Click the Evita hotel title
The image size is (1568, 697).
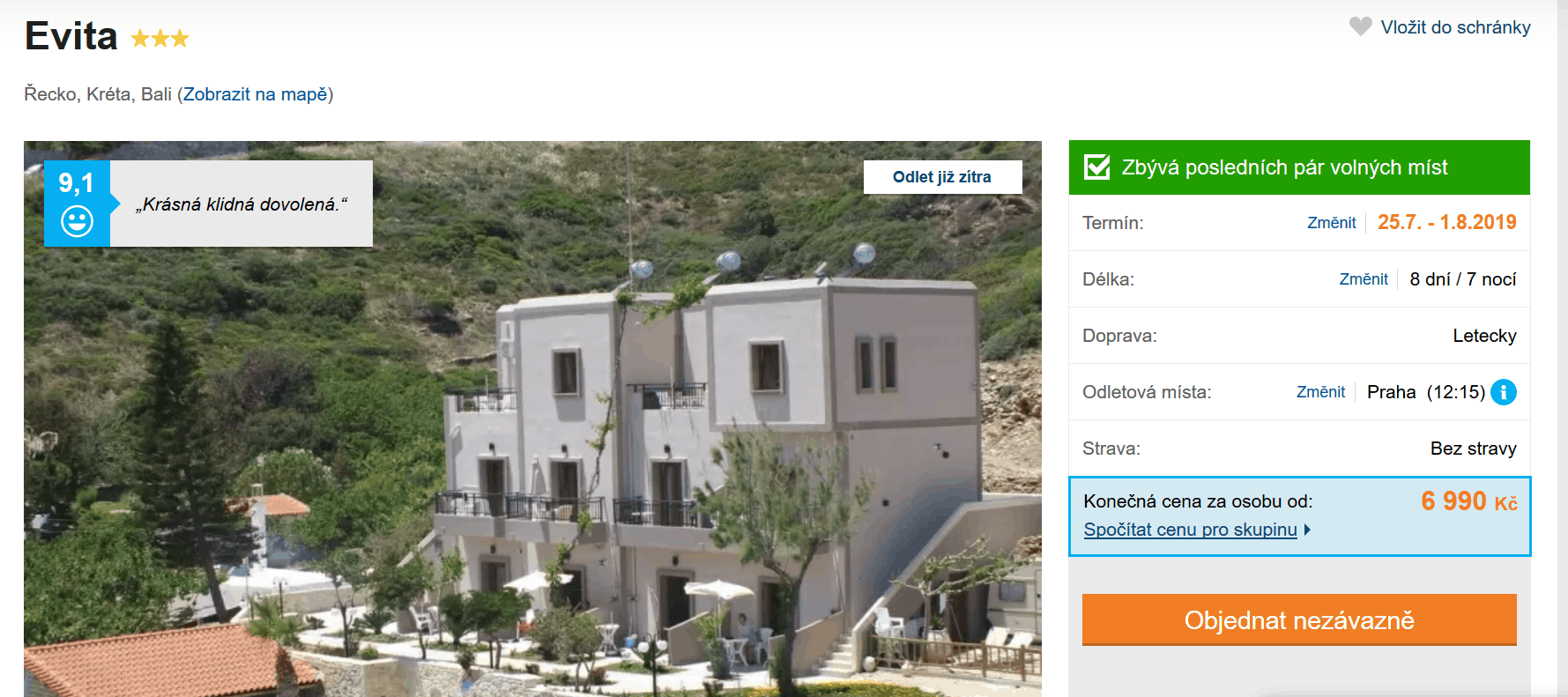[71, 36]
